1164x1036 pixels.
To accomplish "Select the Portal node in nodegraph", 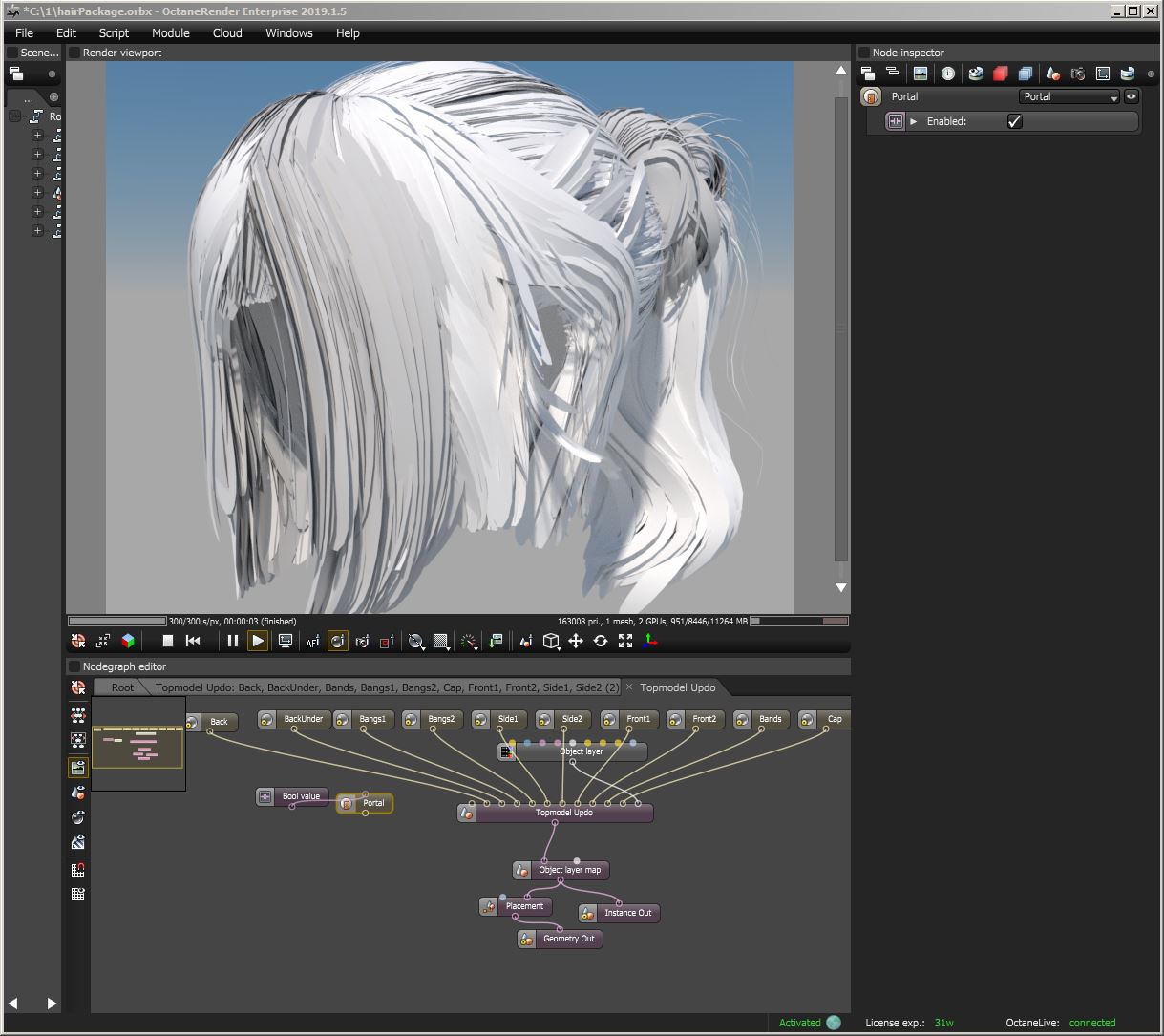I will (365, 804).
